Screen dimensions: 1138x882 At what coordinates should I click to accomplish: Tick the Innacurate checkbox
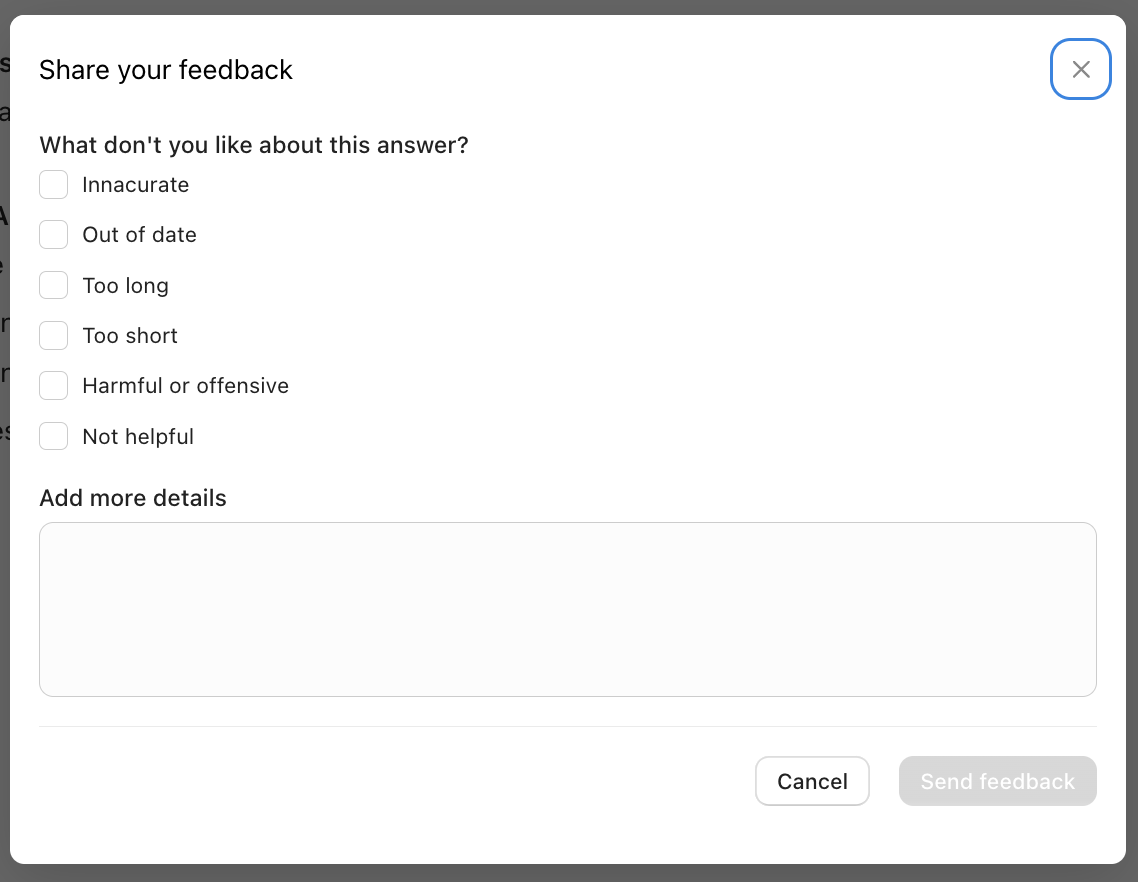coord(54,185)
